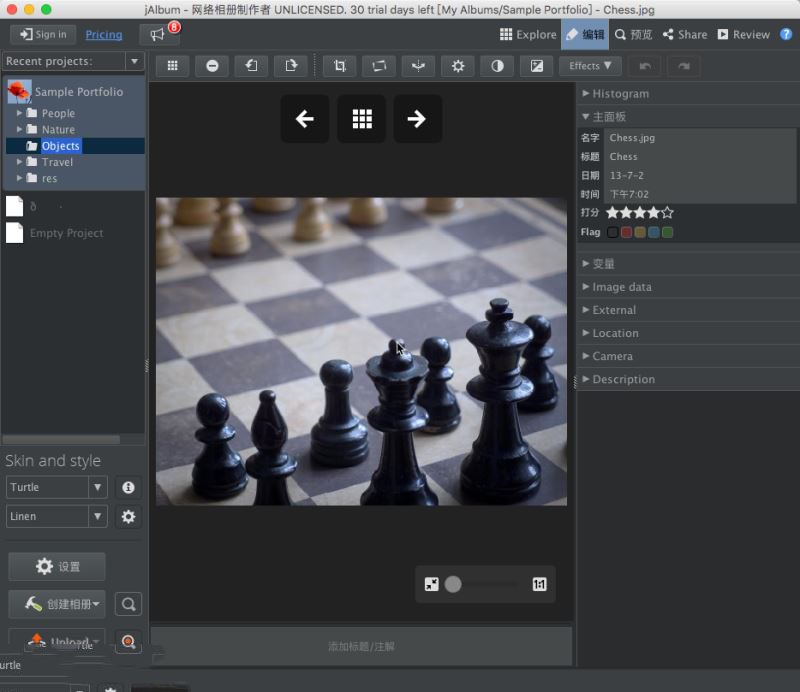Click the redo arrow icon
800x692 pixels.
tap(684, 66)
